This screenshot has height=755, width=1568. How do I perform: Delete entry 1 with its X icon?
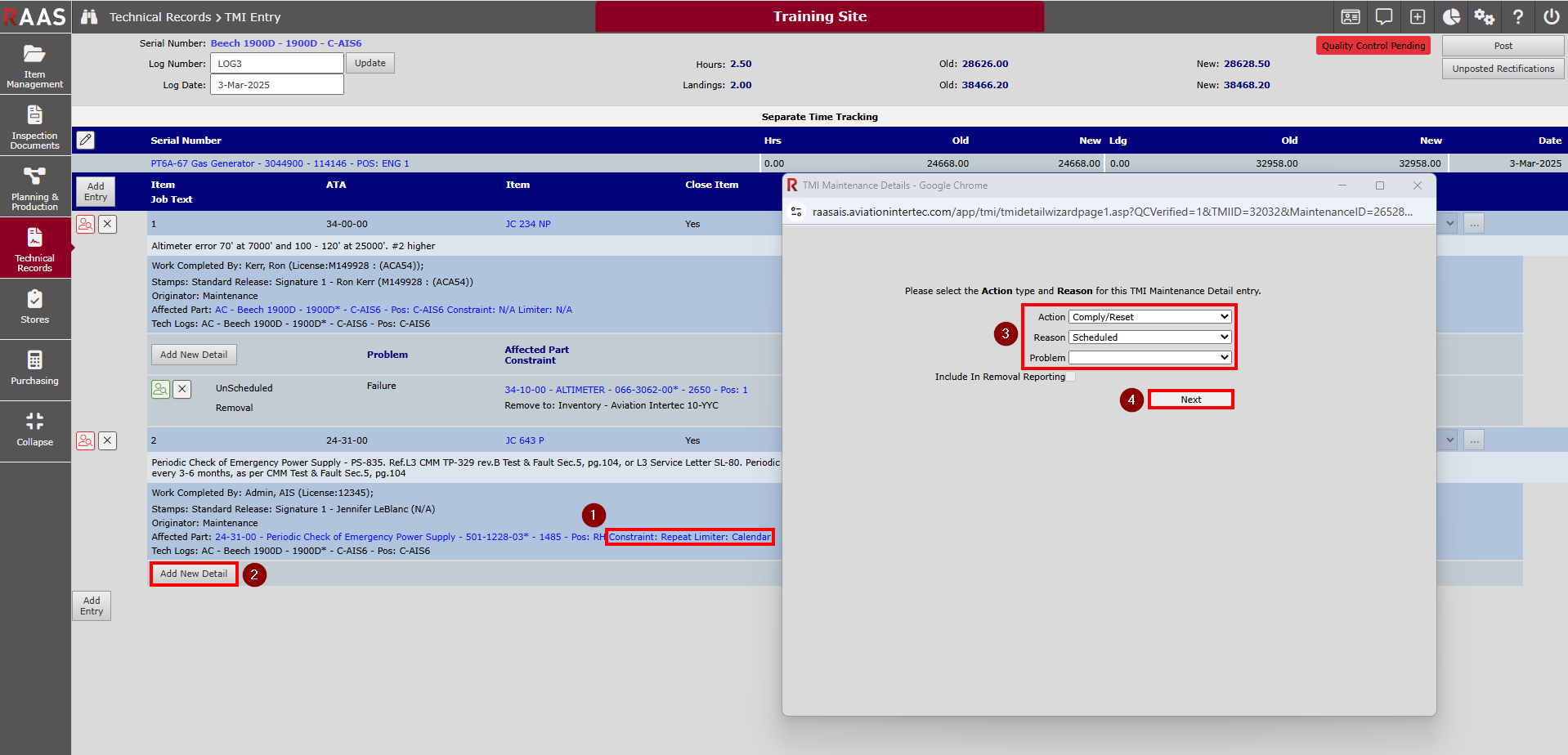(108, 224)
